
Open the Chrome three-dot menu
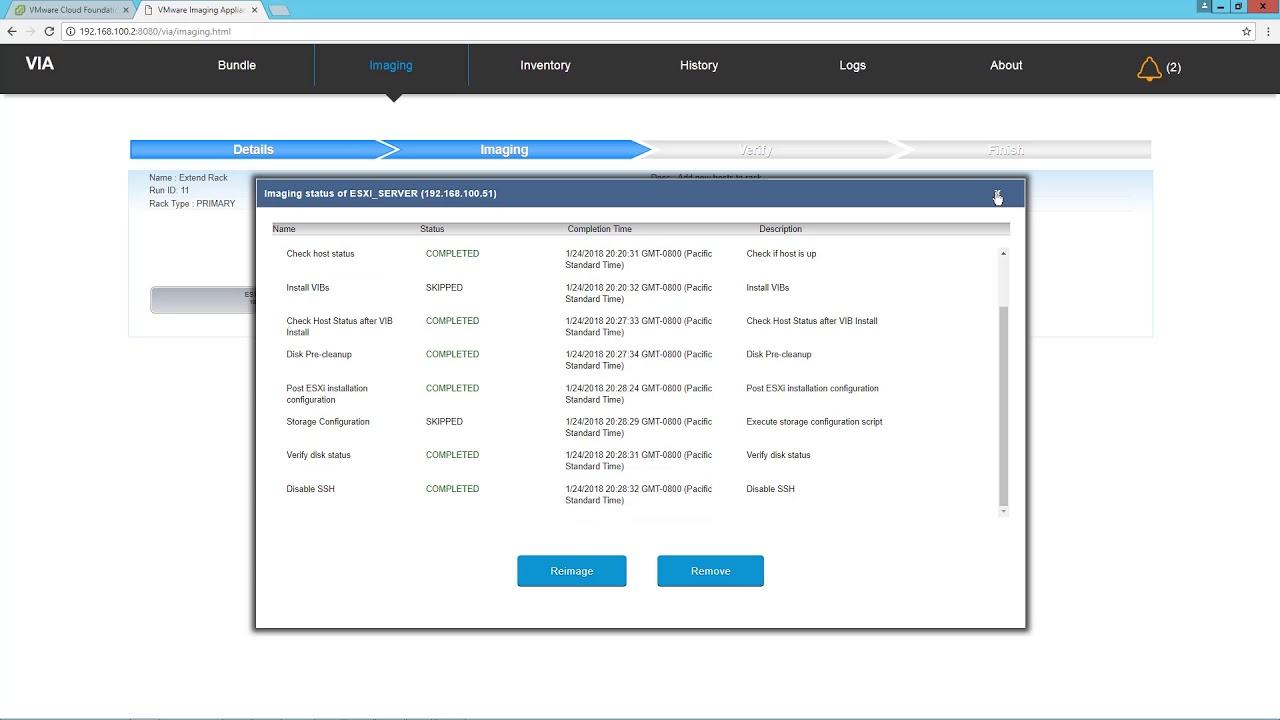(x=1267, y=31)
